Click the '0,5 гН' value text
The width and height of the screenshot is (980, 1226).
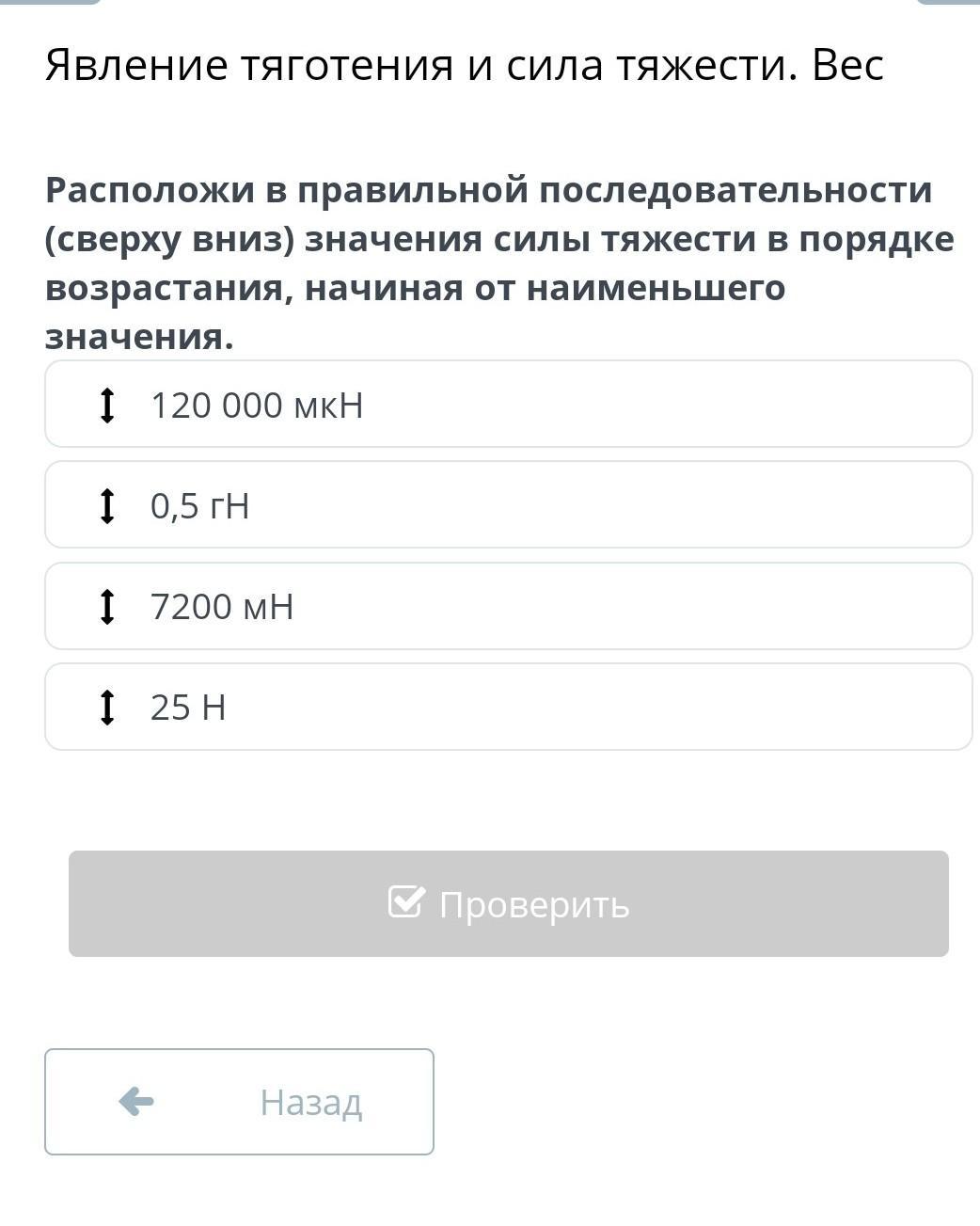click(x=200, y=506)
